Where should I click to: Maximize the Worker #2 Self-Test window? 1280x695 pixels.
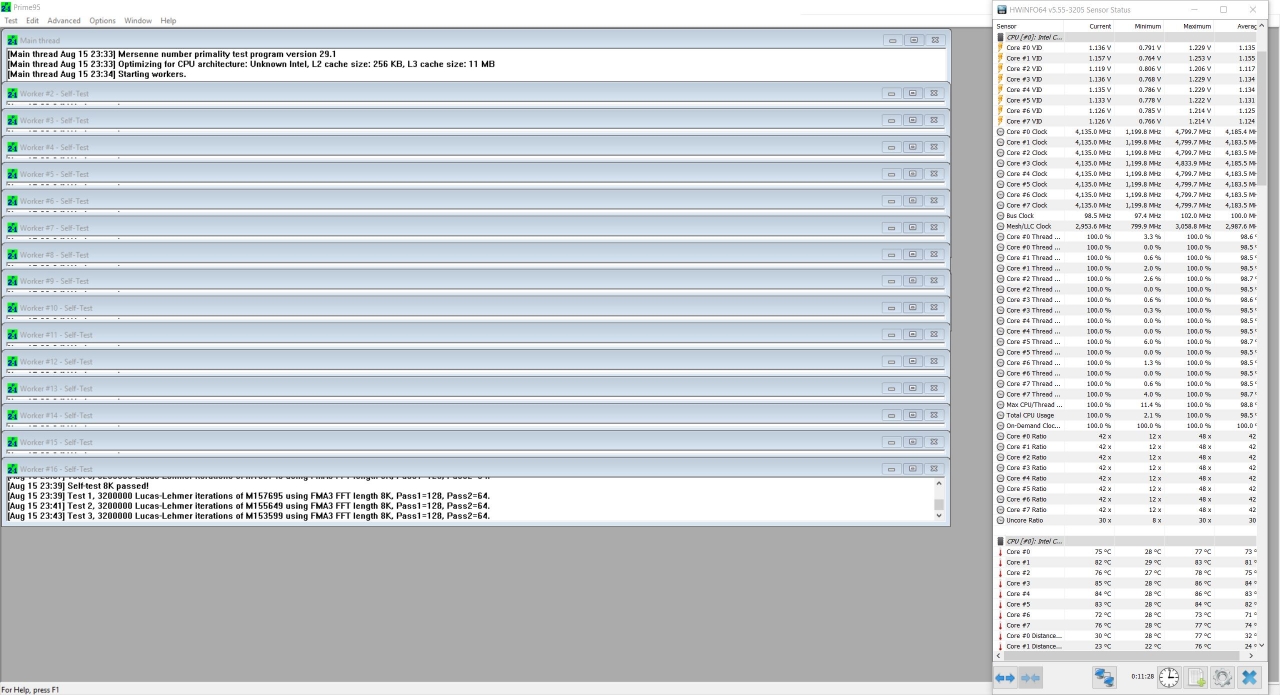click(x=913, y=93)
